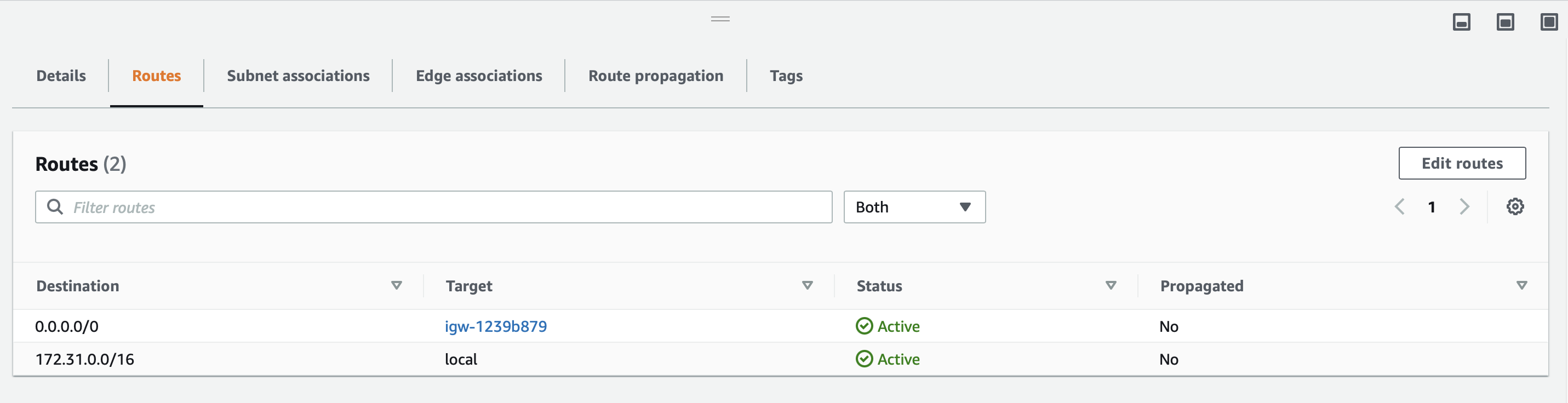Open the igw-1239b879 internet gateway link
Screen dimensions: 1568x403
coord(496,326)
